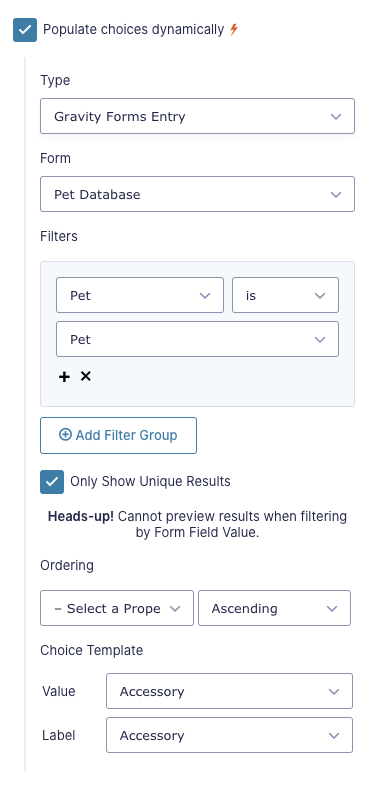Click chevron in Value Accessory dropdown
Image resolution: width=367 pixels, height=787 pixels.
point(334,692)
